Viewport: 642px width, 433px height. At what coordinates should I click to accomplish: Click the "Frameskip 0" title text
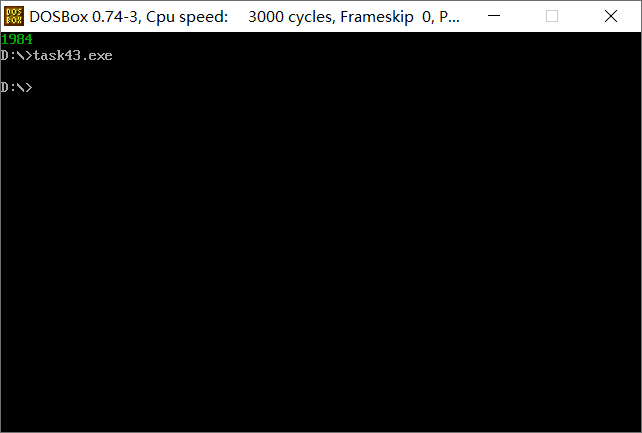pyautogui.click(x=387, y=17)
